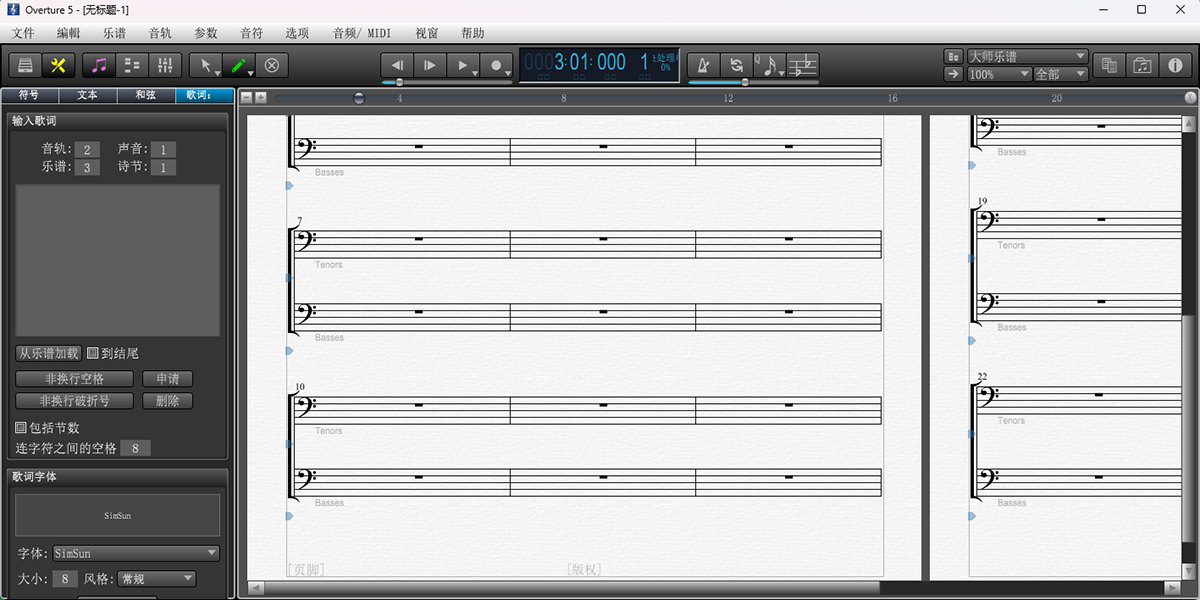Image resolution: width=1200 pixels, height=600 pixels.
Task: Click the 申请 button
Action: [x=167, y=378]
